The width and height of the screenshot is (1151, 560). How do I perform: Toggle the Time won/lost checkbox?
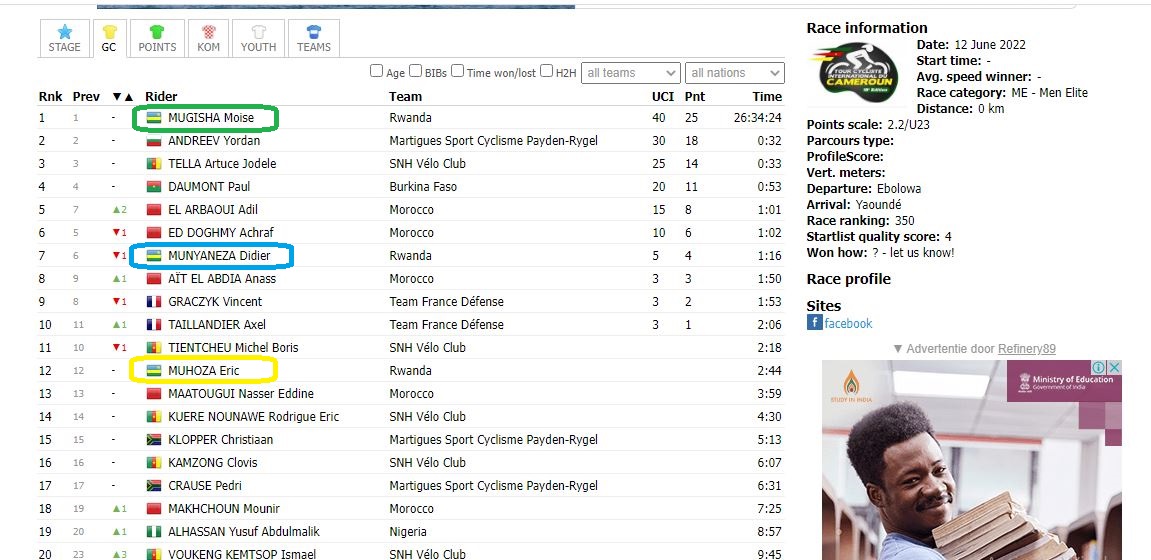point(457,72)
